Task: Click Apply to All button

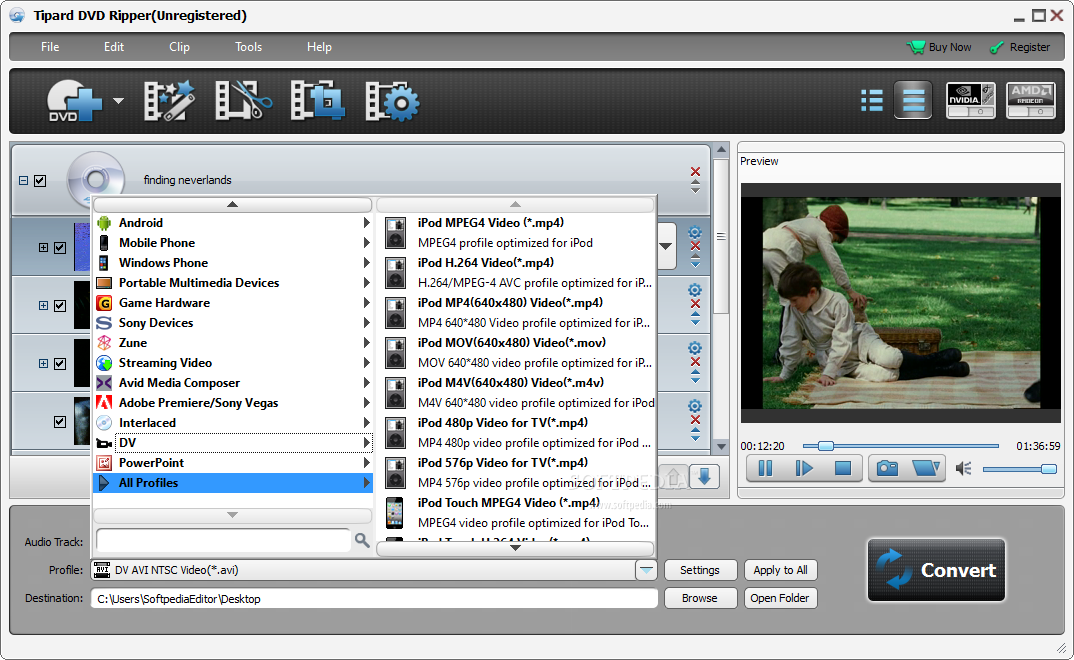Action: (781, 570)
